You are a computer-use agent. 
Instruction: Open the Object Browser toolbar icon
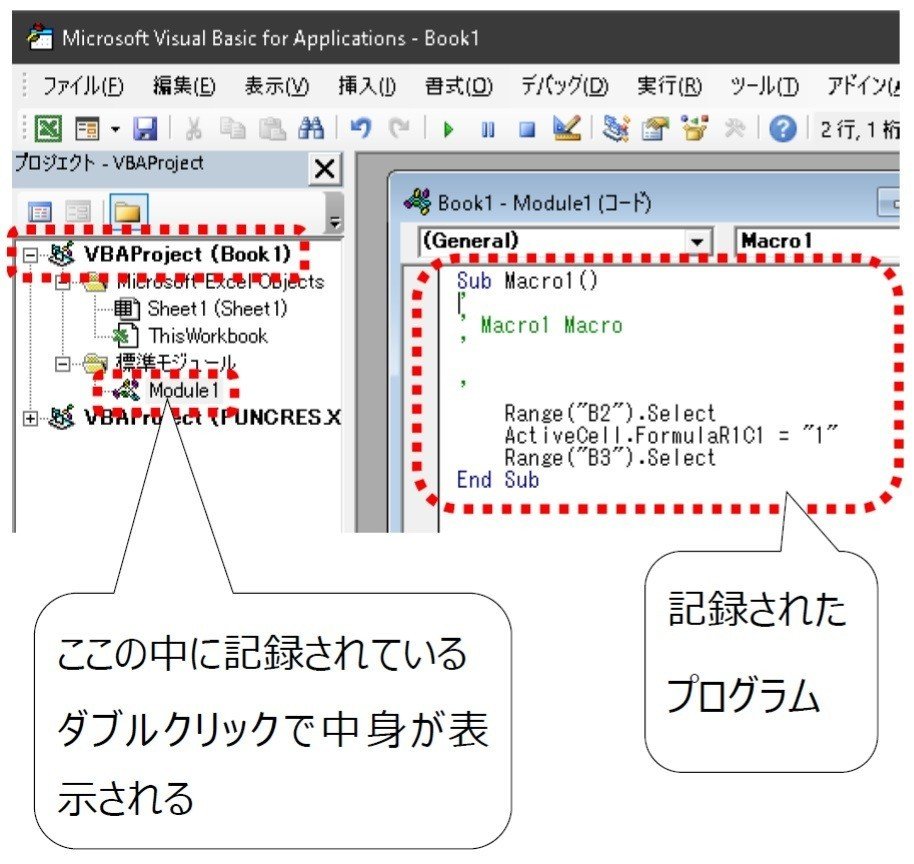694,128
